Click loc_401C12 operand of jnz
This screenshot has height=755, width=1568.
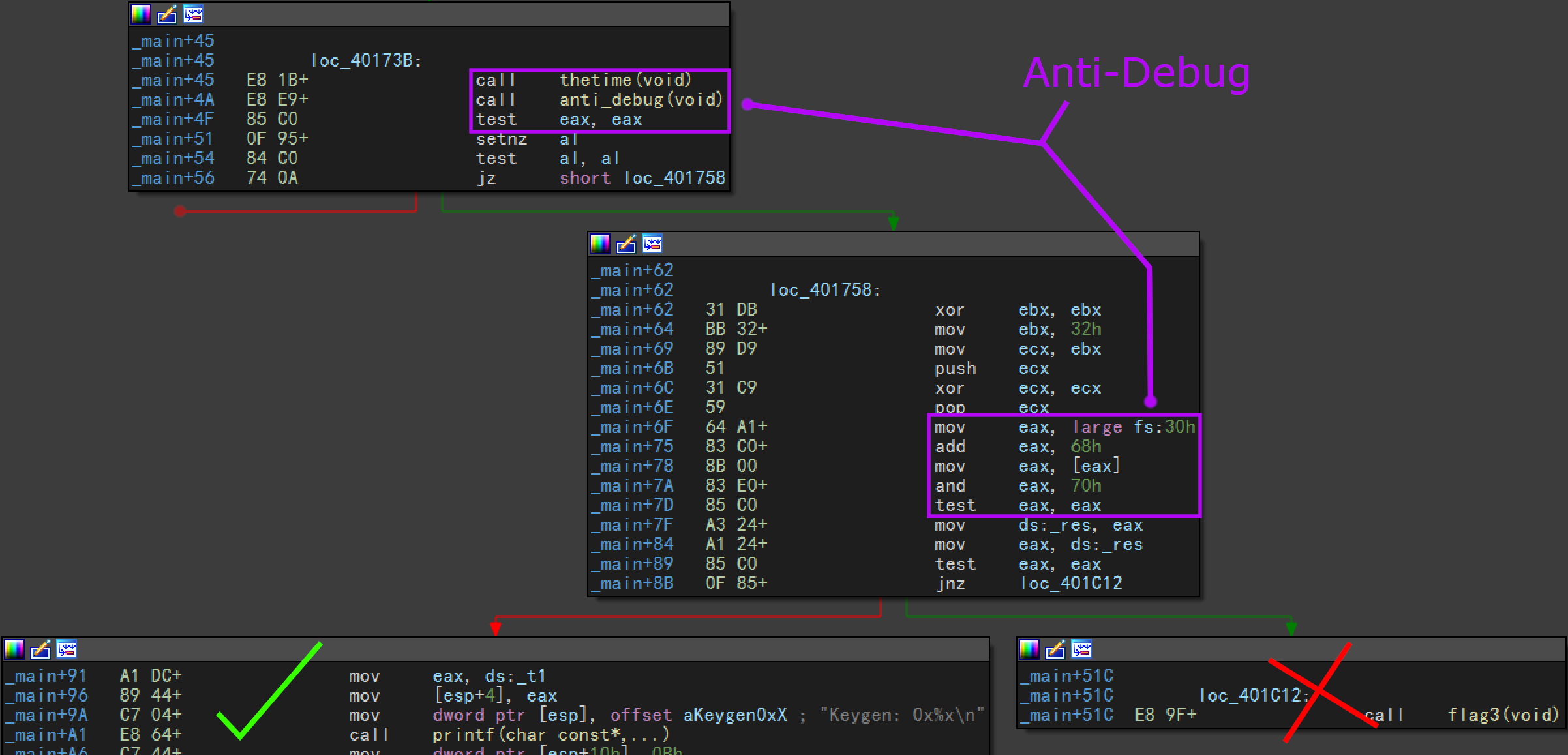point(1071,584)
